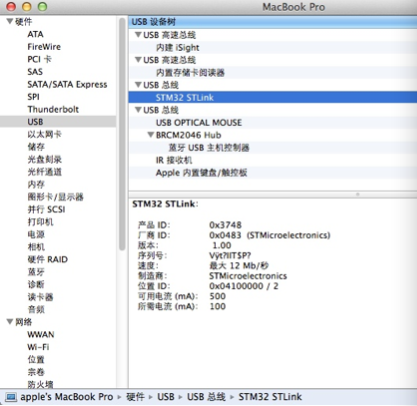The height and width of the screenshot is (406, 417).
Task: Select SAS in the sidebar
Action: coord(35,72)
